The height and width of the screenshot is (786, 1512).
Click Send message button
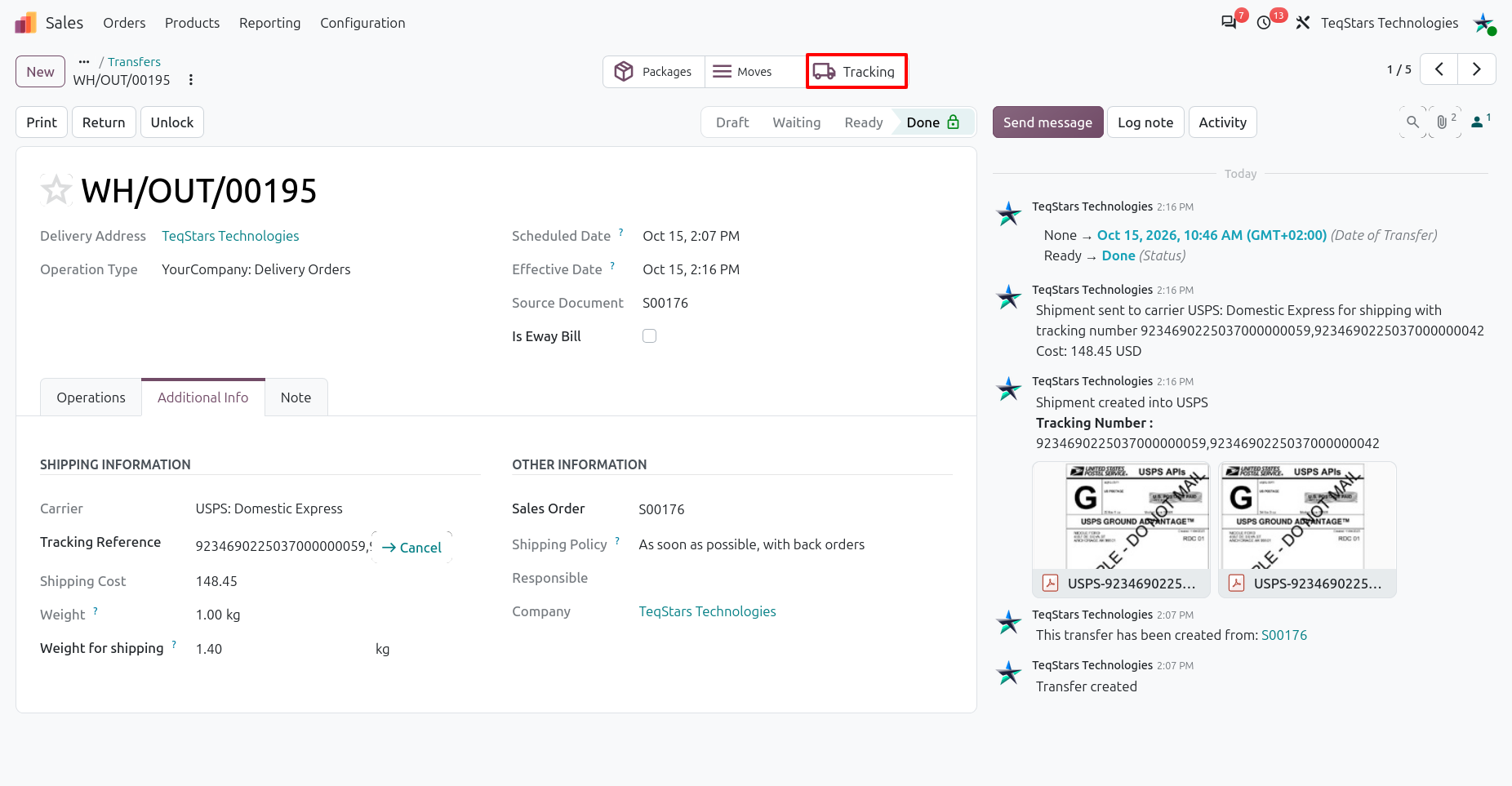1047,122
